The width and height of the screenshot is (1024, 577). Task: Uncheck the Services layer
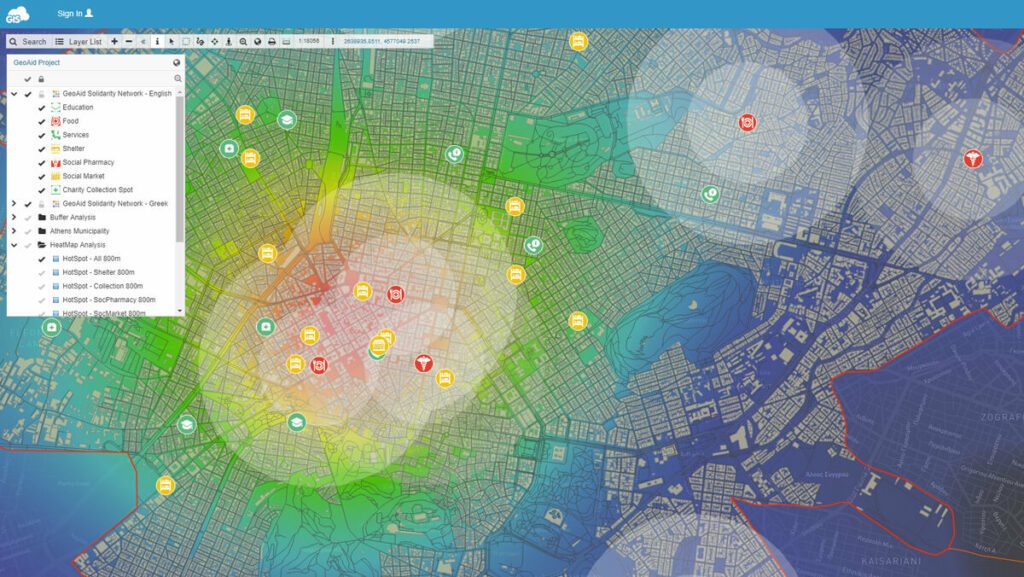(x=42, y=135)
